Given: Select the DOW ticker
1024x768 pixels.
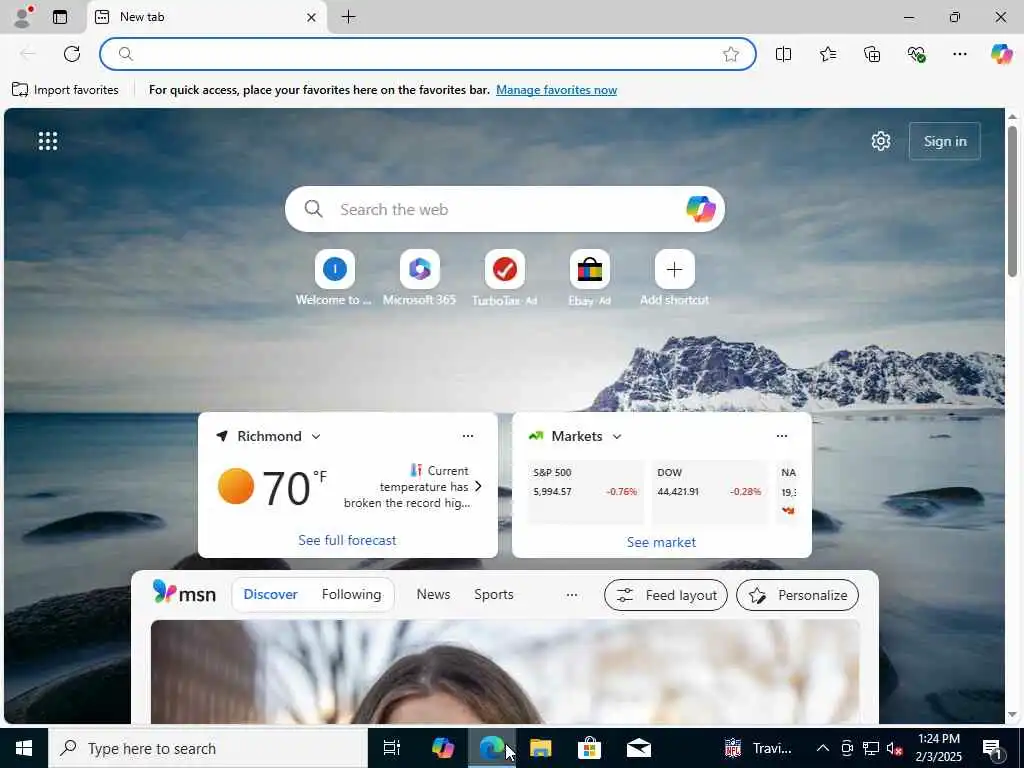Looking at the screenshot, I should coord(709,492).
